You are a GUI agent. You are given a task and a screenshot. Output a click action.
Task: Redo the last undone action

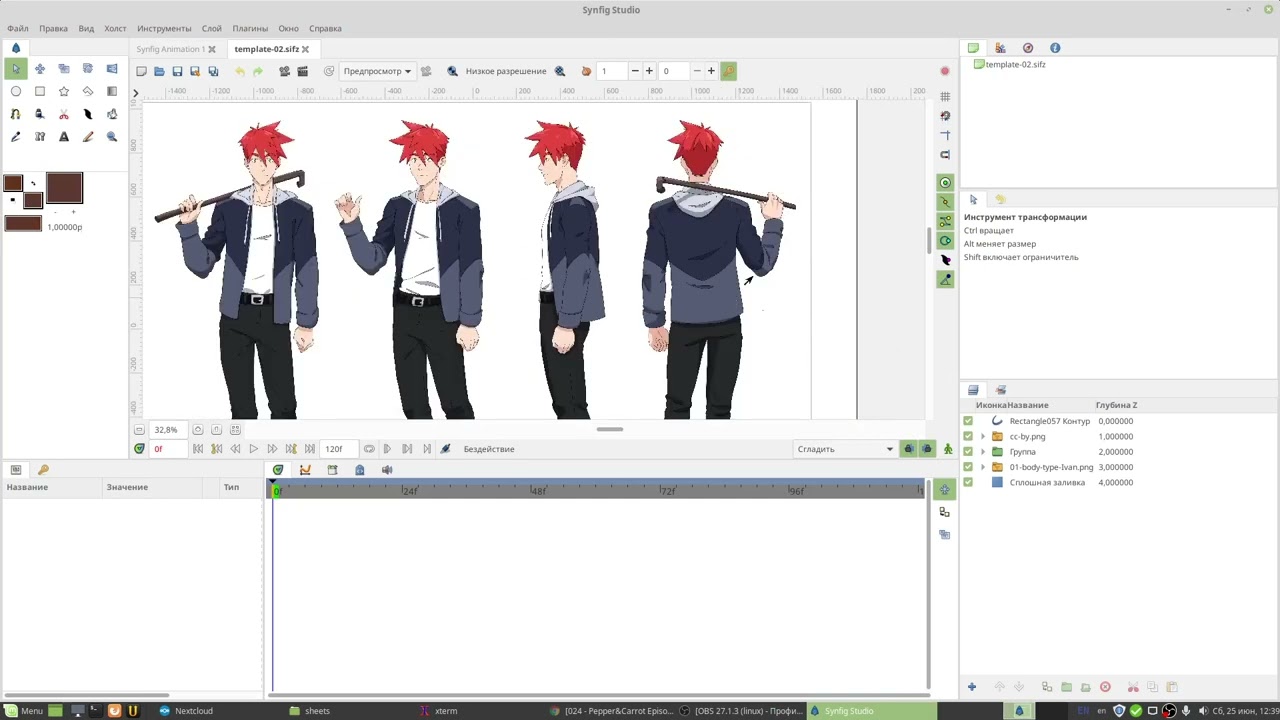coord(258,71)
